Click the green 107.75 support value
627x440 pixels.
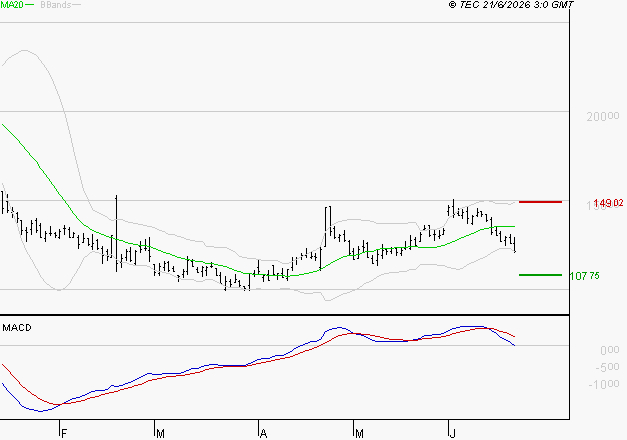pos(585,276)
